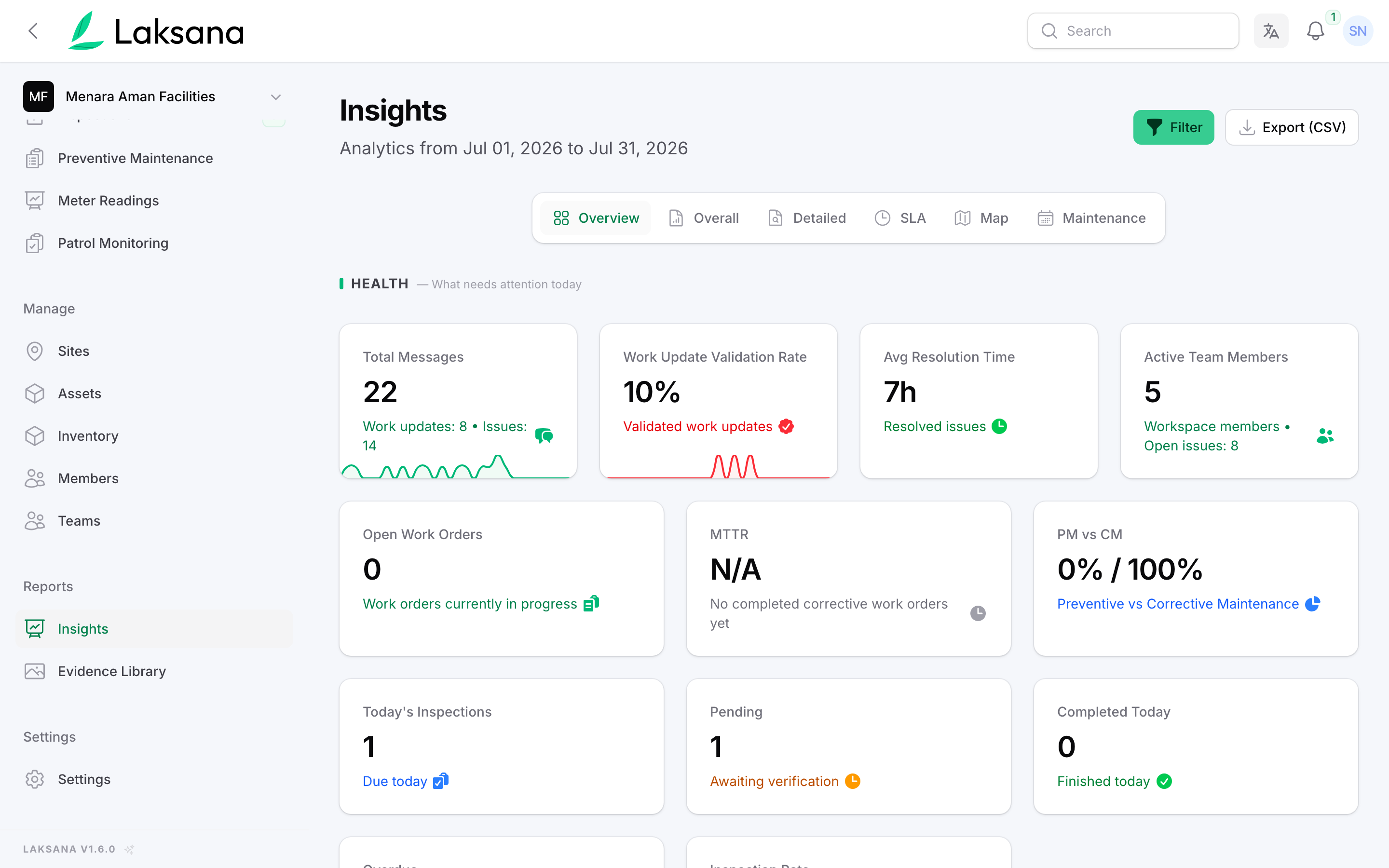Click the Active Team Members people icon
Image resolution: width=1389 pixels, height=868 pixels.
tap(1325, 436)
